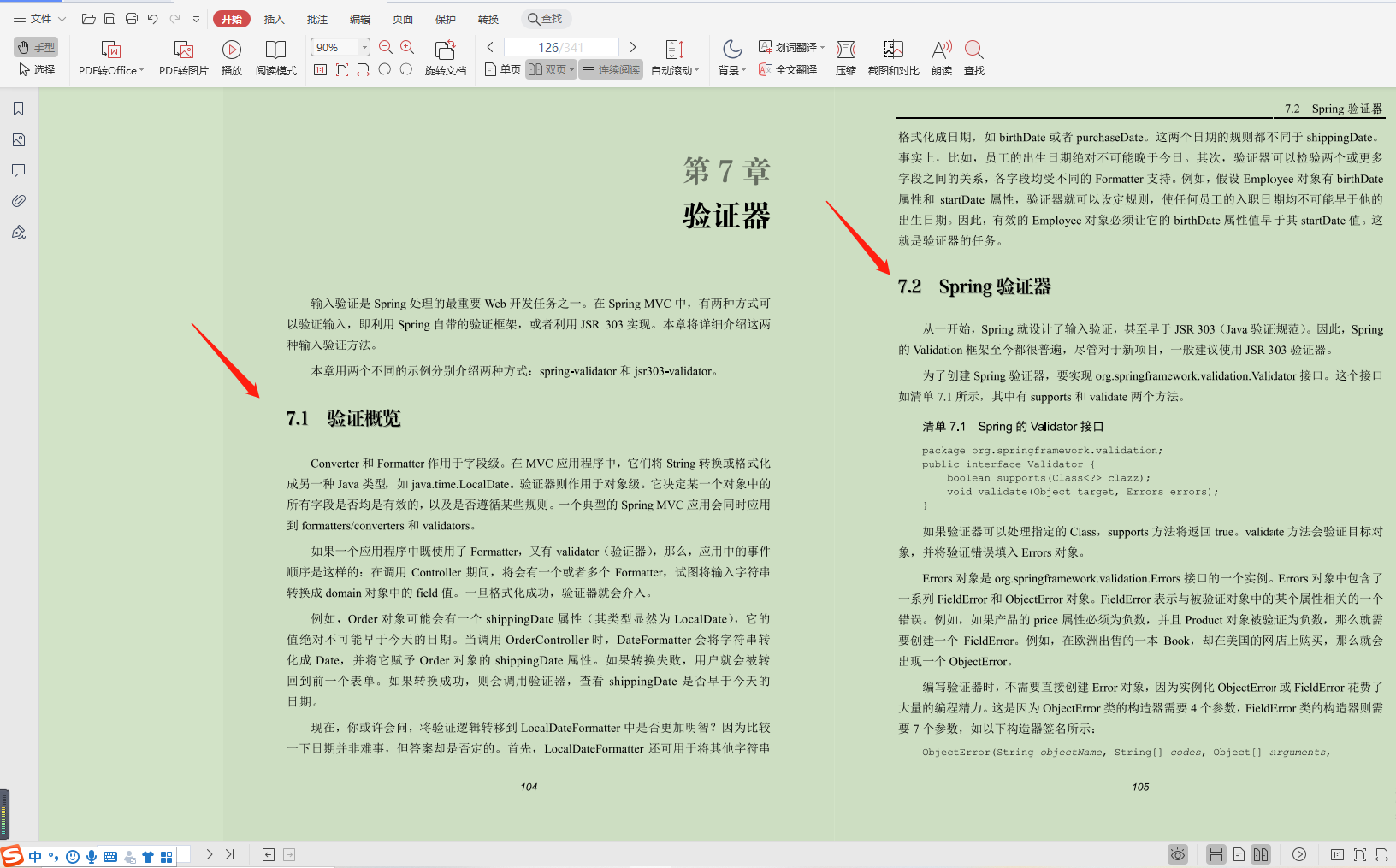Click the Undo arrow icon

[x=152, y=19]
